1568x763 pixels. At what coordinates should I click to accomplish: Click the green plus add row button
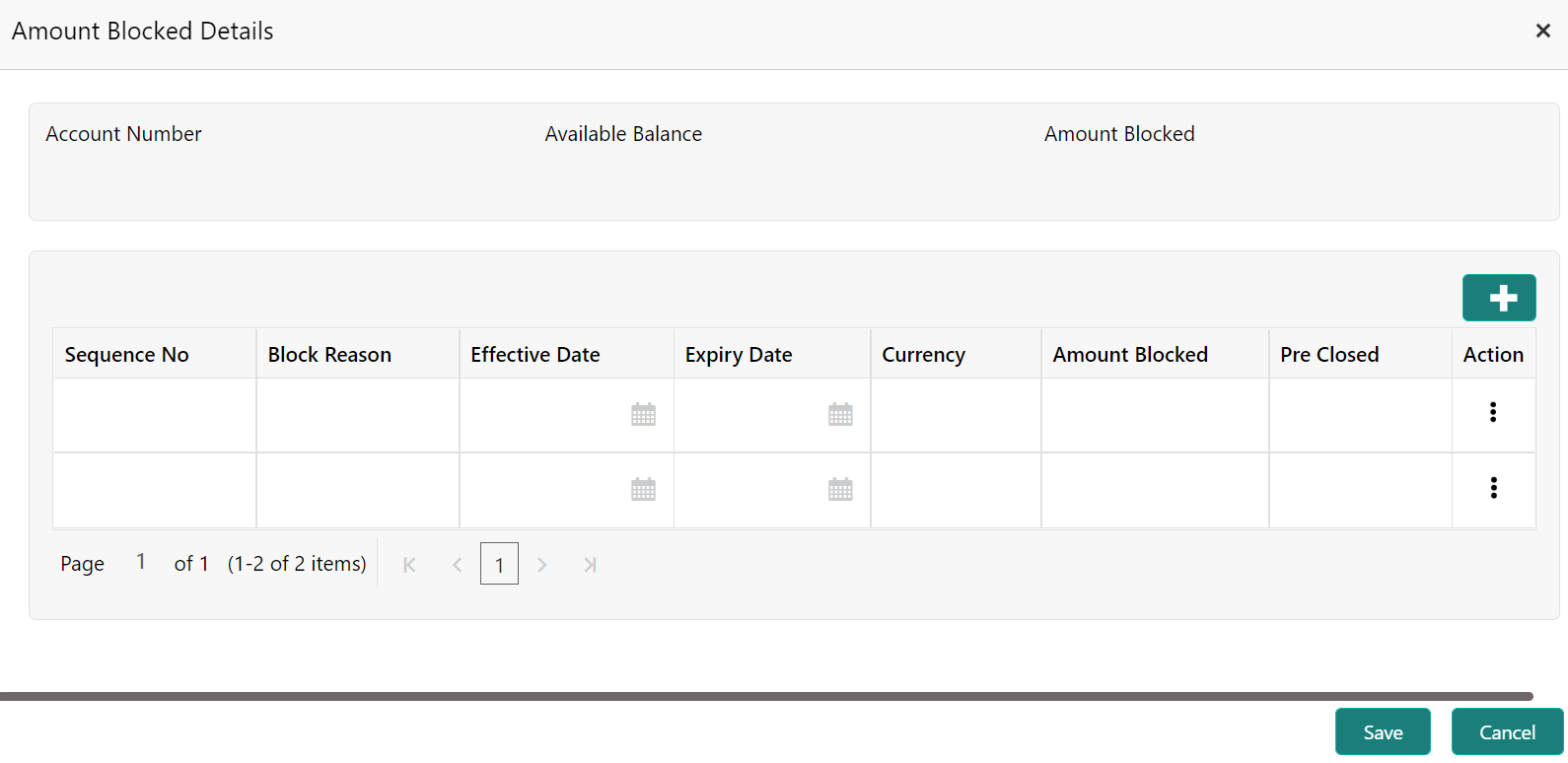click(x=1499, y=298)
